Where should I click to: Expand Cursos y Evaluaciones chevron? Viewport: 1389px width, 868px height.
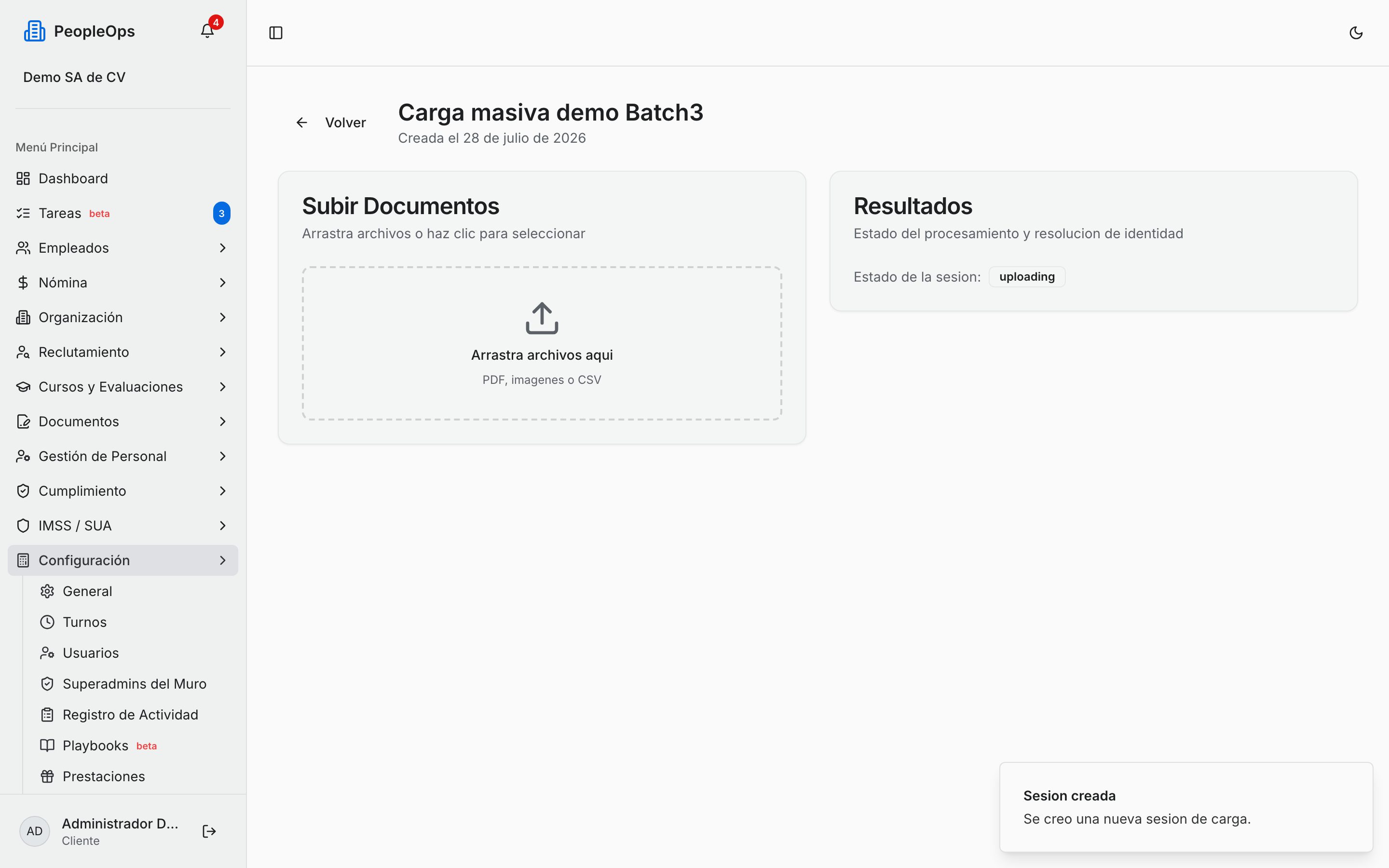(x=223, y=387)
